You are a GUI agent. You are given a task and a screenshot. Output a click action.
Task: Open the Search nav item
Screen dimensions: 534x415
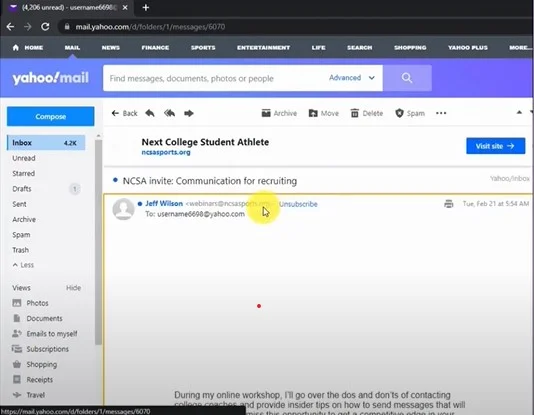point(360,48)
